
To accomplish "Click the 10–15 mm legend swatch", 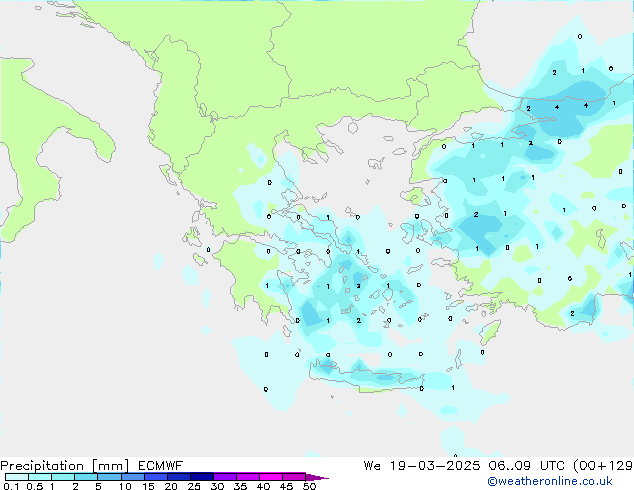I will 133,477.
